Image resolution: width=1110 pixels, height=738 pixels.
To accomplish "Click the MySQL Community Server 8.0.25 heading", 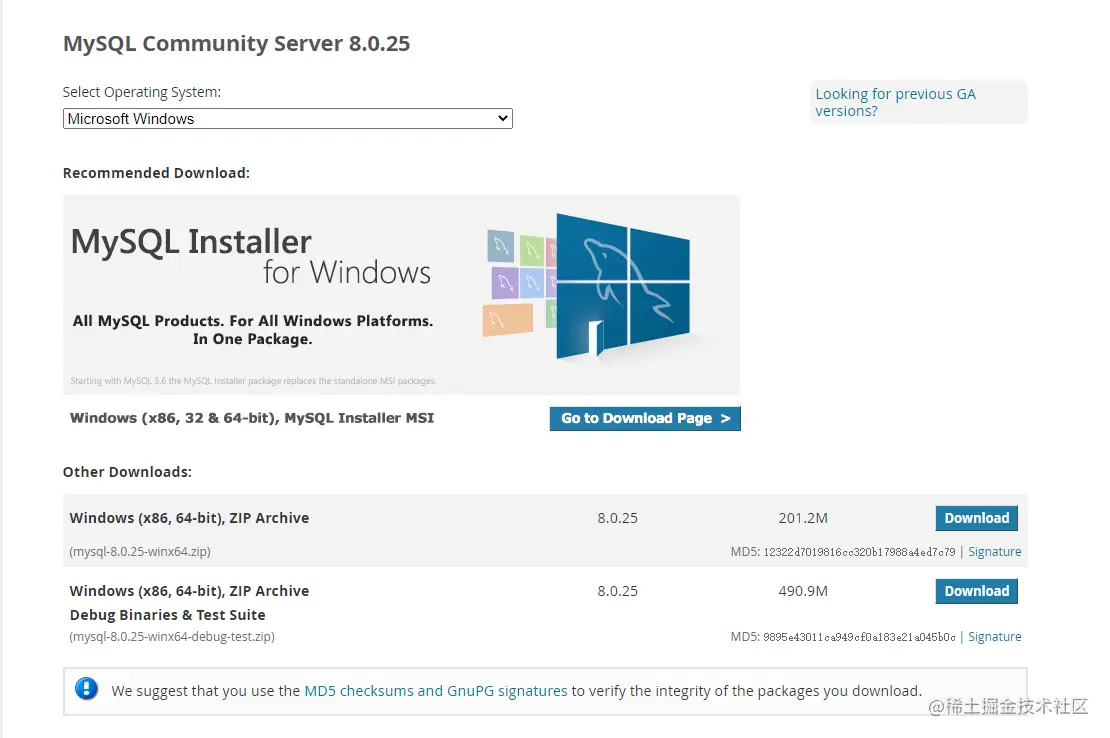I will click(236, 43).
